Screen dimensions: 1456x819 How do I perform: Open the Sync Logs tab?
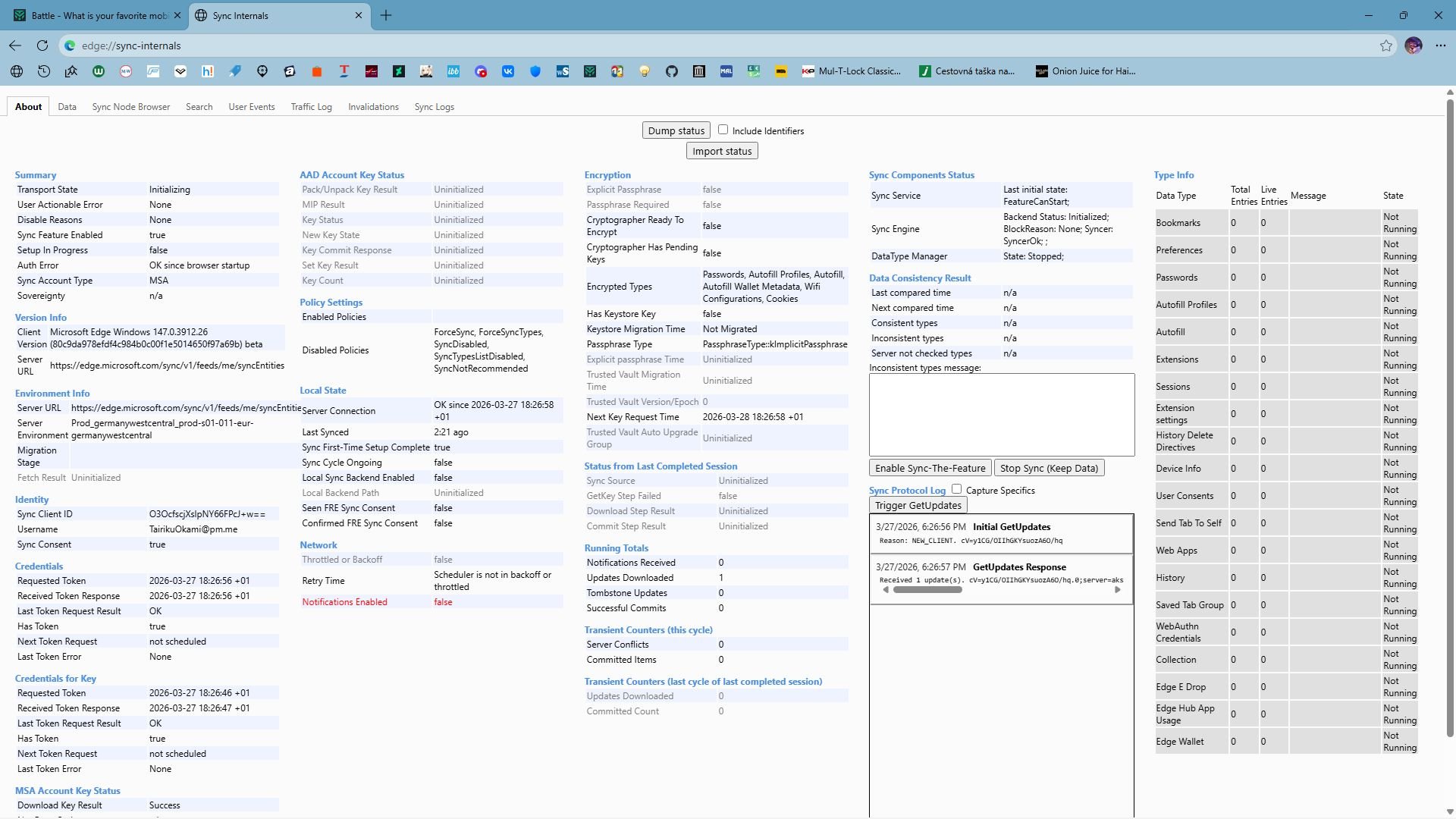tap(435, 107)
